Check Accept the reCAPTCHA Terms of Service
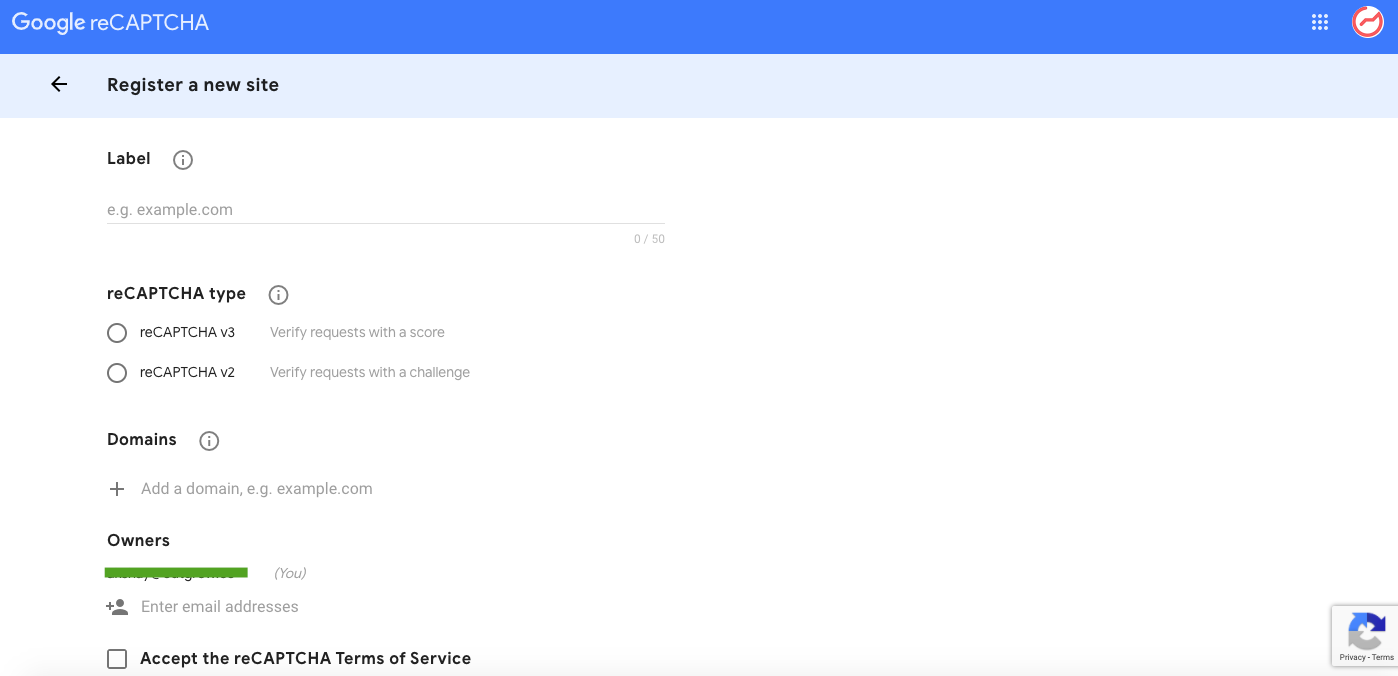 click(x=117, y=659)
